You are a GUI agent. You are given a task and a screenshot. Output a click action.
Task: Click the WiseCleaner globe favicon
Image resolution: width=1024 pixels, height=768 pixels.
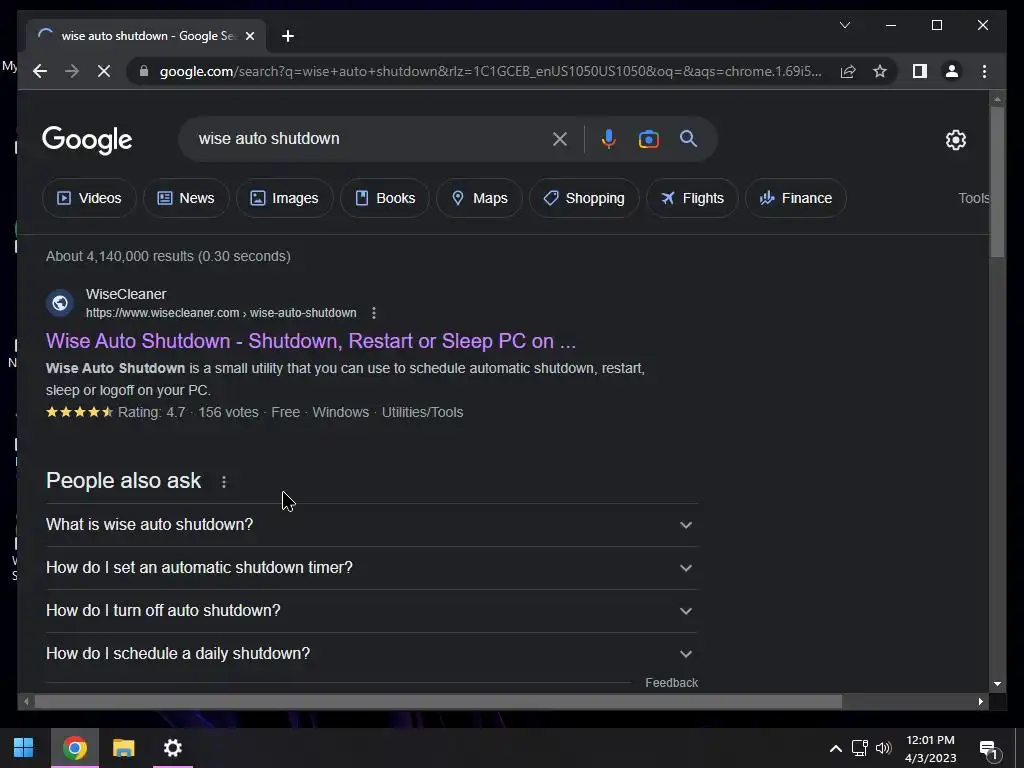[60, 303]
